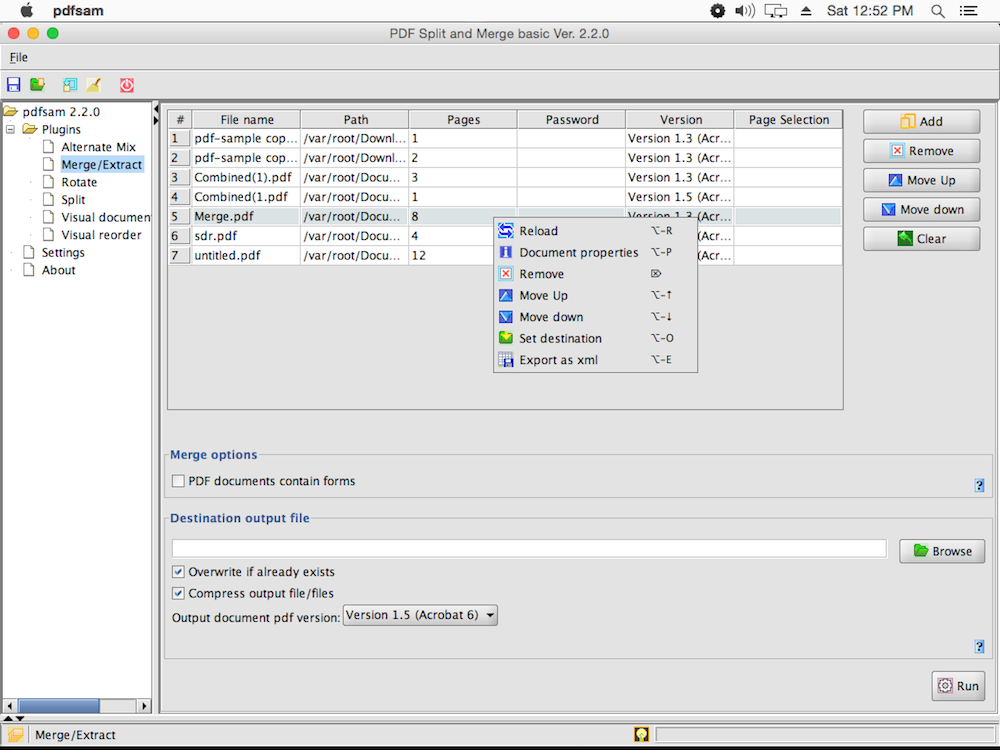Click the 'Password' column header
The width and height of the screenshot is (1000, 750).
coord(572,119)
